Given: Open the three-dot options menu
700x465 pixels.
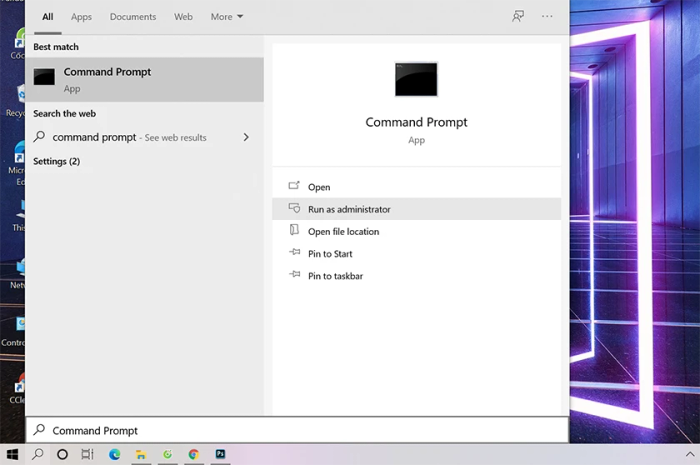Looking at the screenshot, I should click(547, 17).
